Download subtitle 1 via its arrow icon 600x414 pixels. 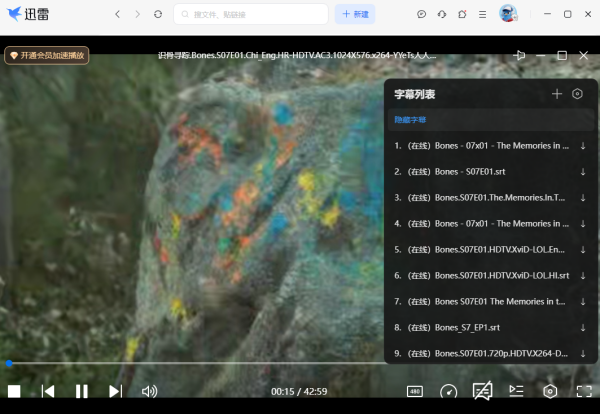click(583, 146)
